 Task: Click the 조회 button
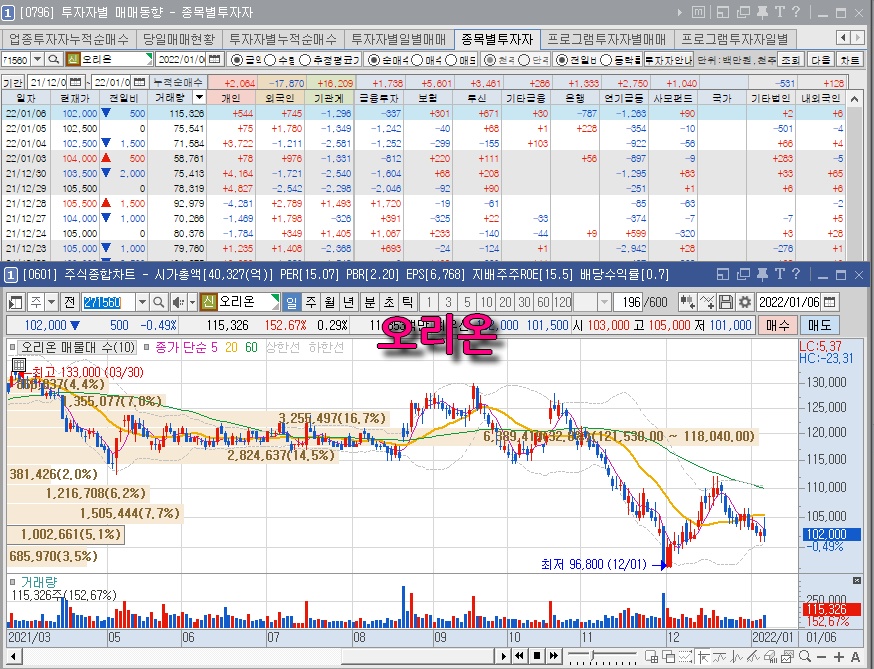pos(790,60)
